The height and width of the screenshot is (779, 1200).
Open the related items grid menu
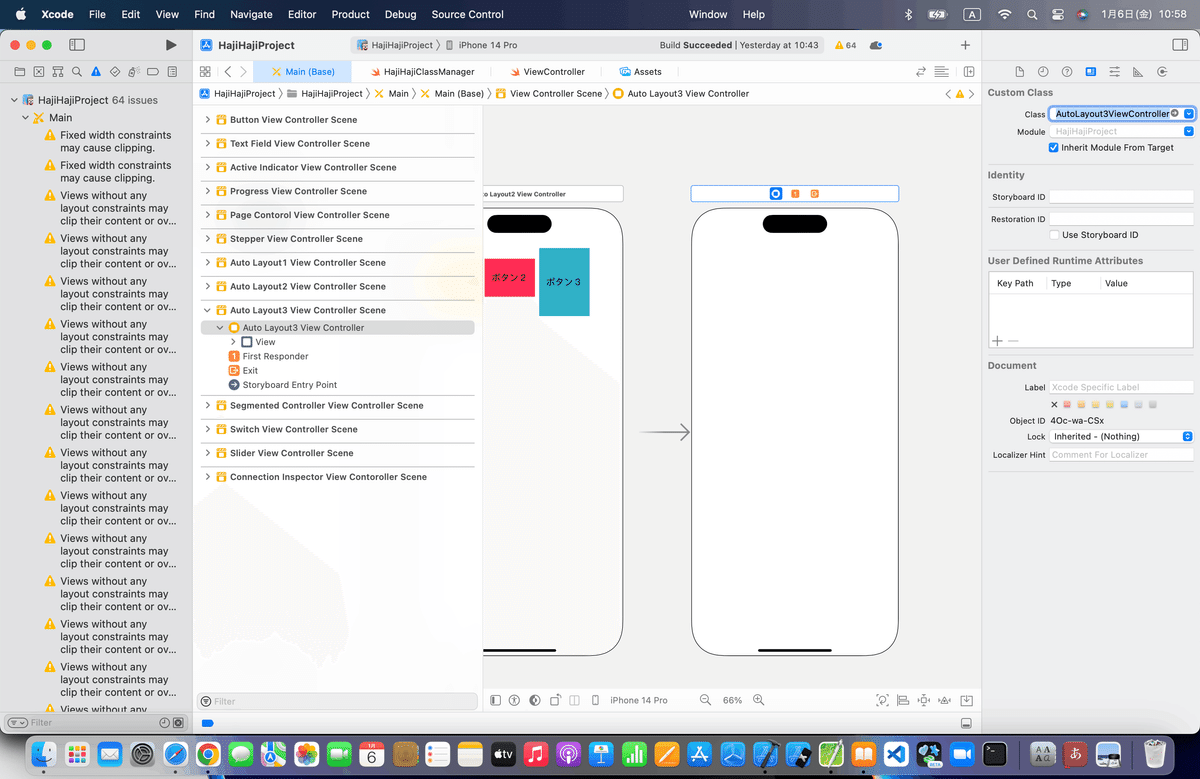205,72
